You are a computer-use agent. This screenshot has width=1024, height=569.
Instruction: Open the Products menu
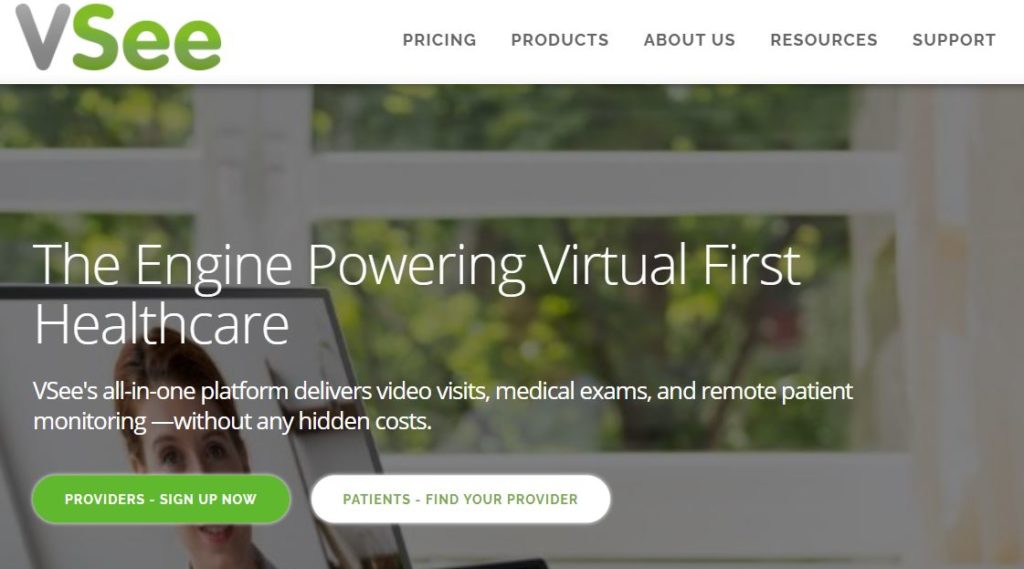[560, 40]
